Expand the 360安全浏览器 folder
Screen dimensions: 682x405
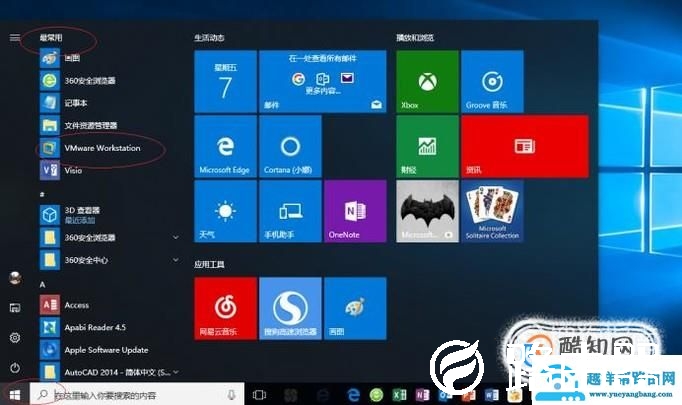176,238
